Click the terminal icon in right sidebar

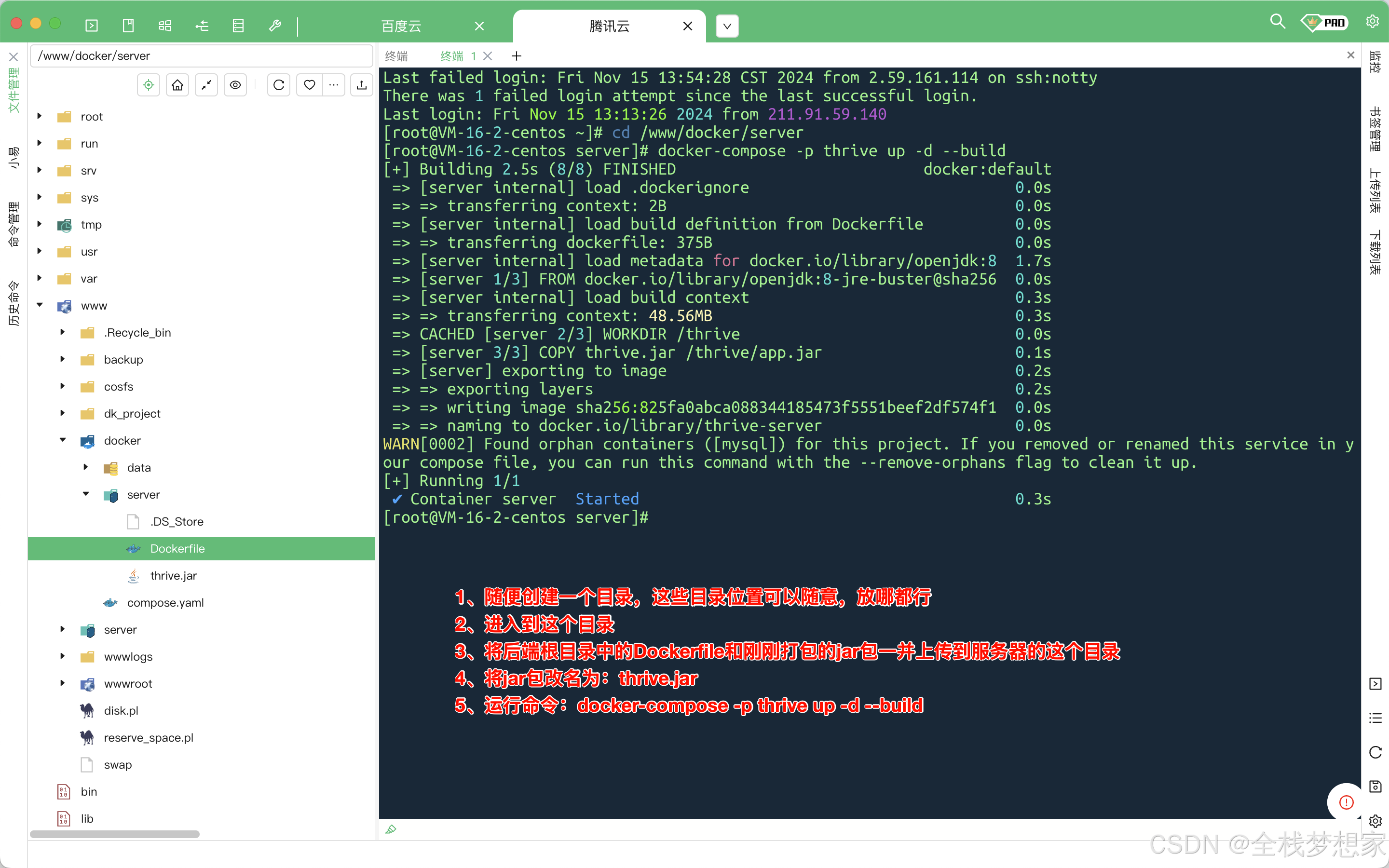click(x=1375, y=683)
